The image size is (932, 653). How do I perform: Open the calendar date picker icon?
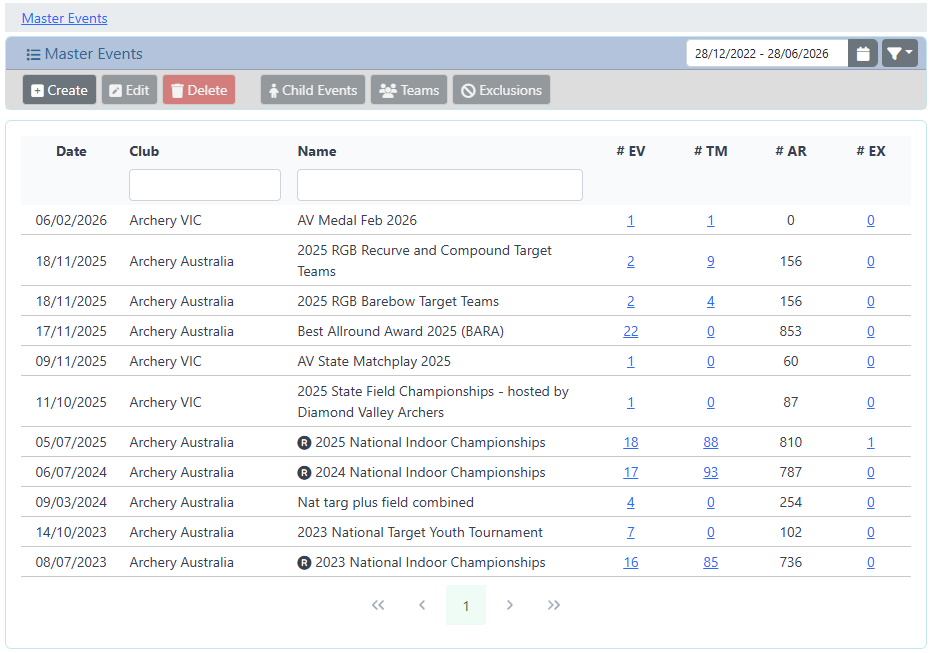click(863, 54)
